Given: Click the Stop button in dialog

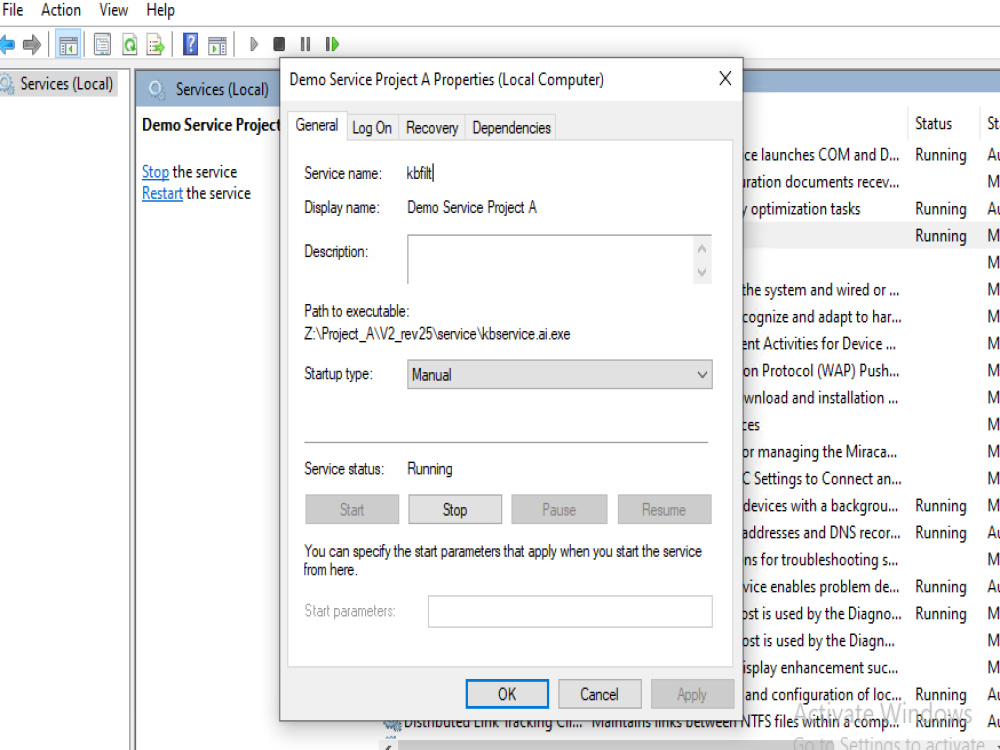Looking at the screenshot, I should click(455, 510).
